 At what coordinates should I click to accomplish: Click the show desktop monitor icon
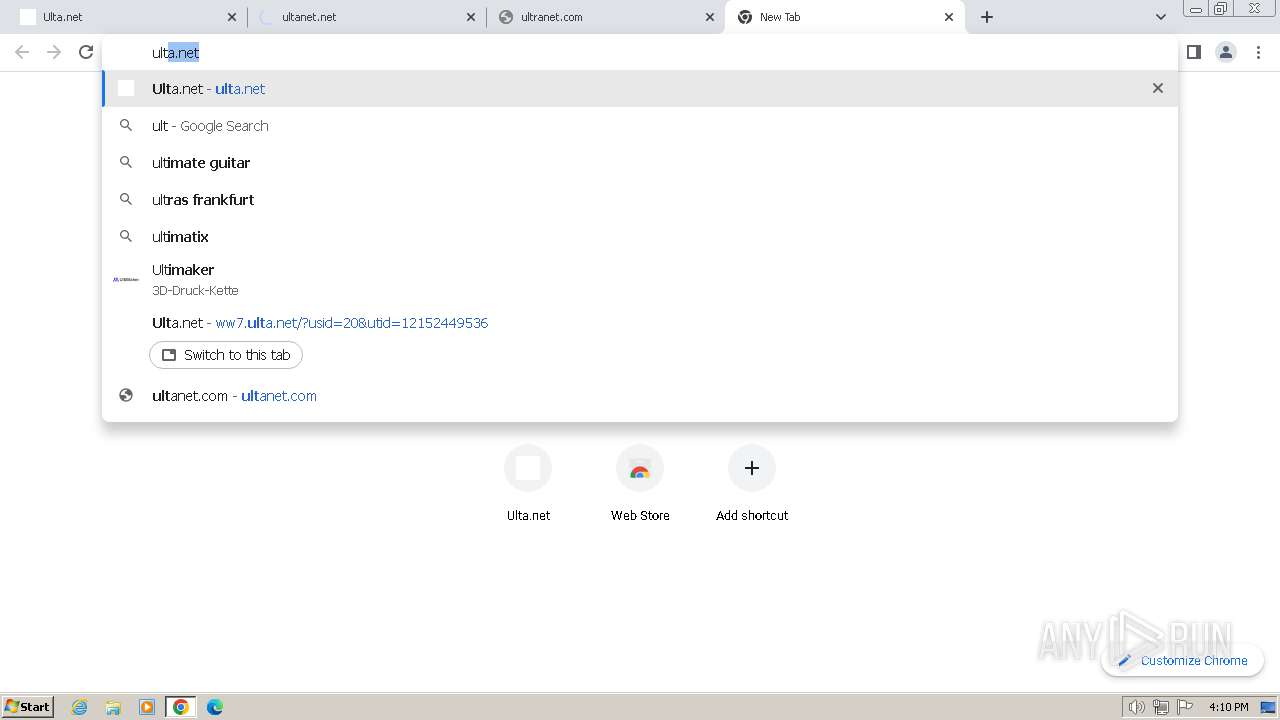pyautogui.click(x=1268, y=707)
